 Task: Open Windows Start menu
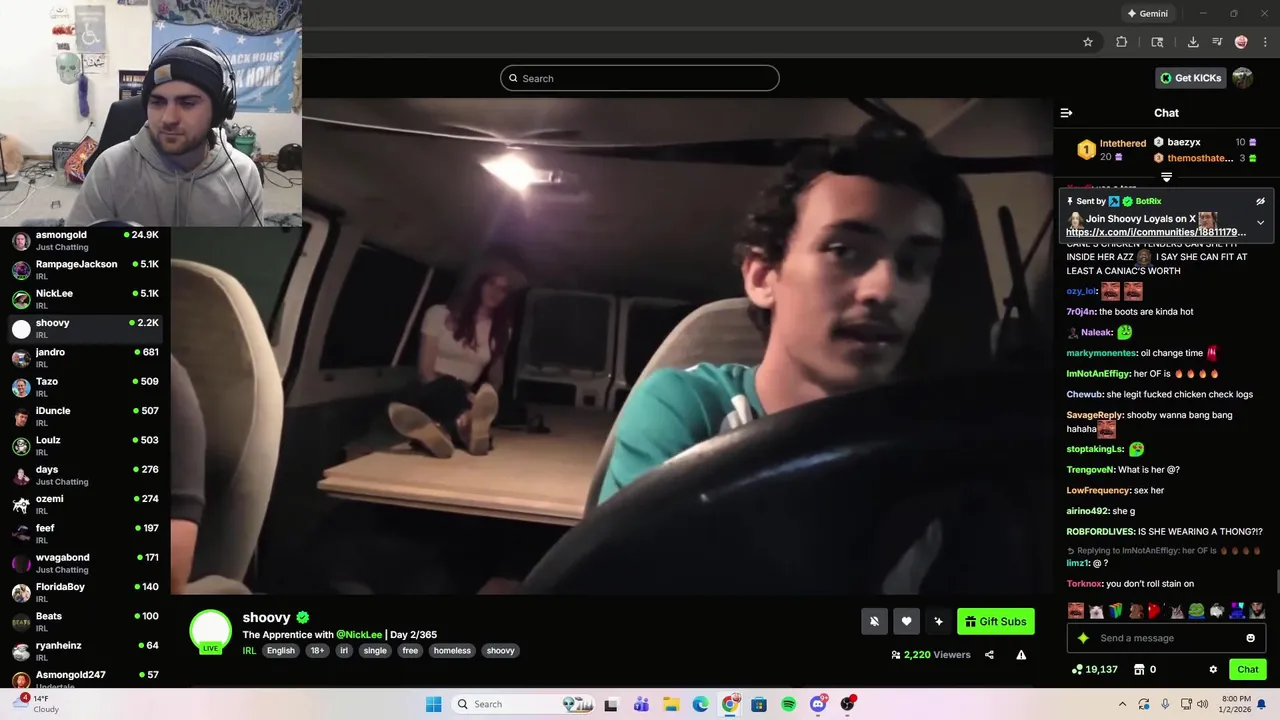433,704
